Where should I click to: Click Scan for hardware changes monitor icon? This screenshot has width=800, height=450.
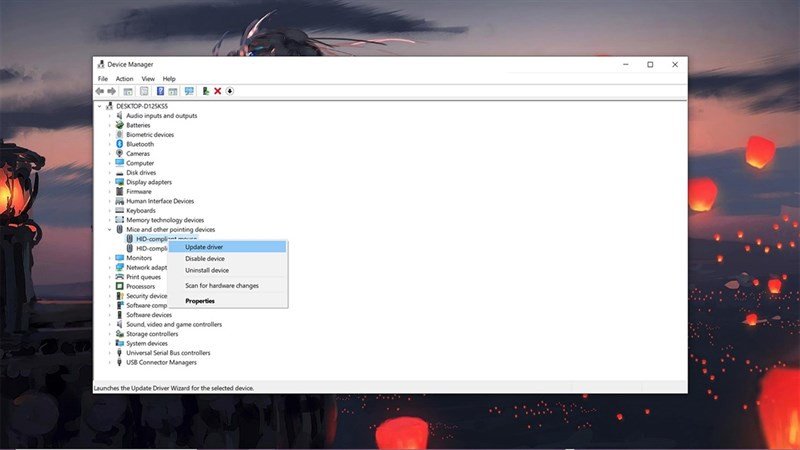[x=189, y=91]
